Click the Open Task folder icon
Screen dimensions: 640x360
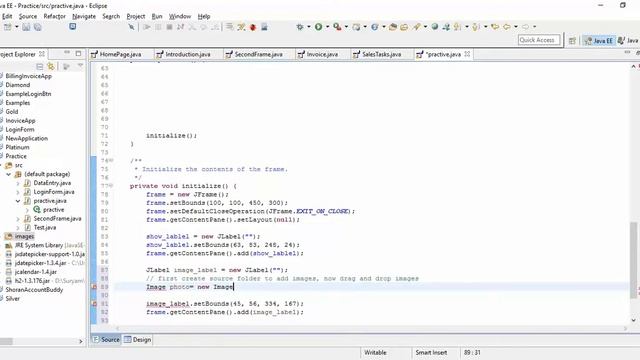coord(404,27)
